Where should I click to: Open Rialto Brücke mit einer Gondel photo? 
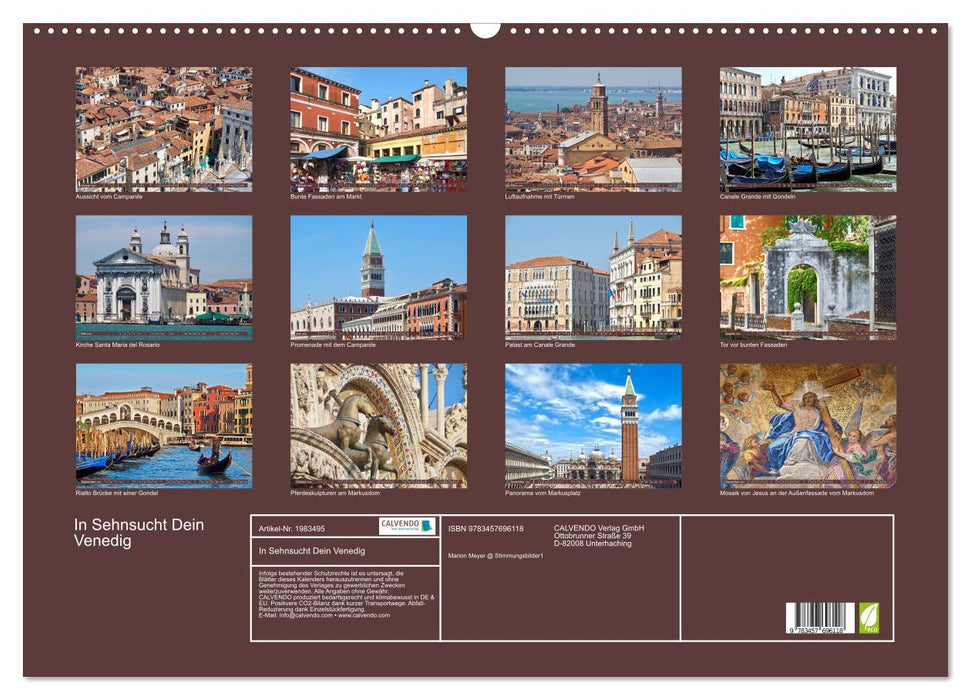click(164, 425)
